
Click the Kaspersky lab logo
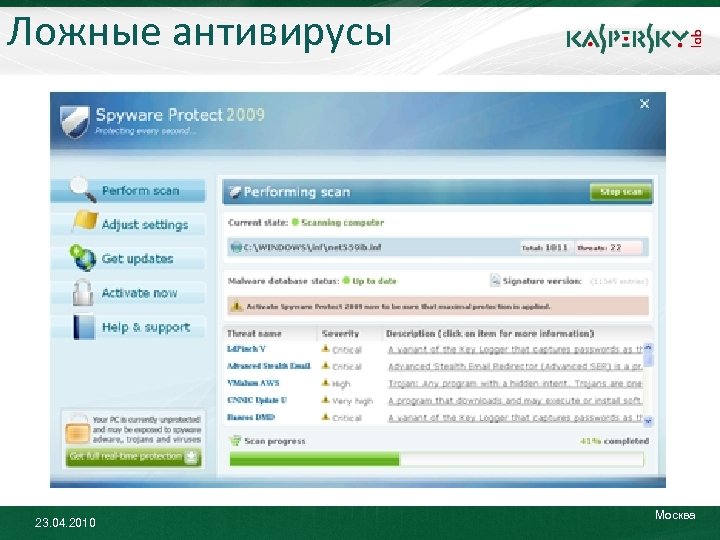click(634, 40)
